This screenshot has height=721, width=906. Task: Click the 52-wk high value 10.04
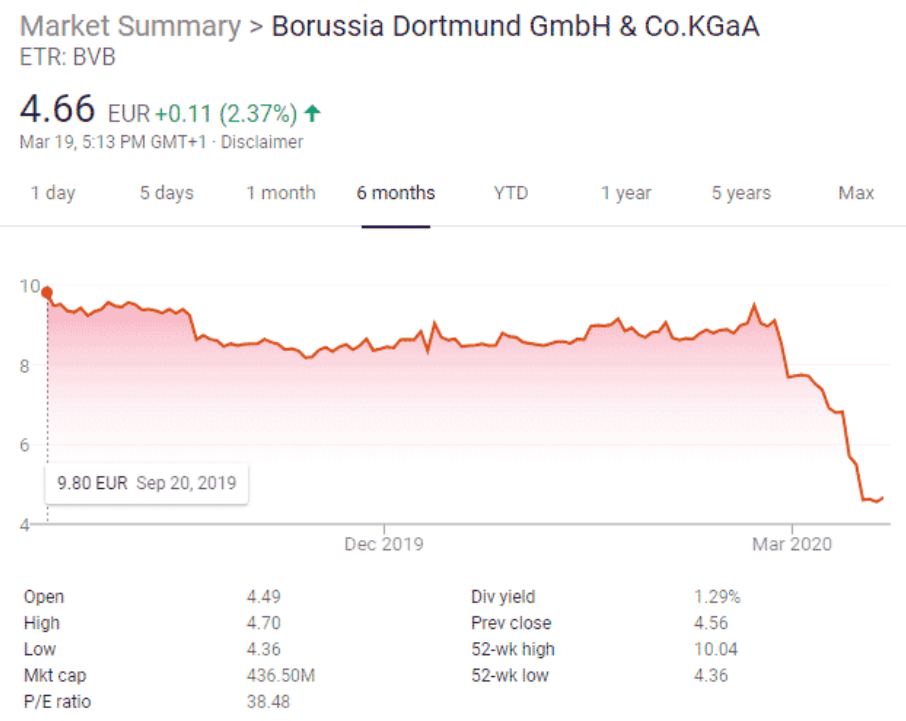click(x=716, y=649)
